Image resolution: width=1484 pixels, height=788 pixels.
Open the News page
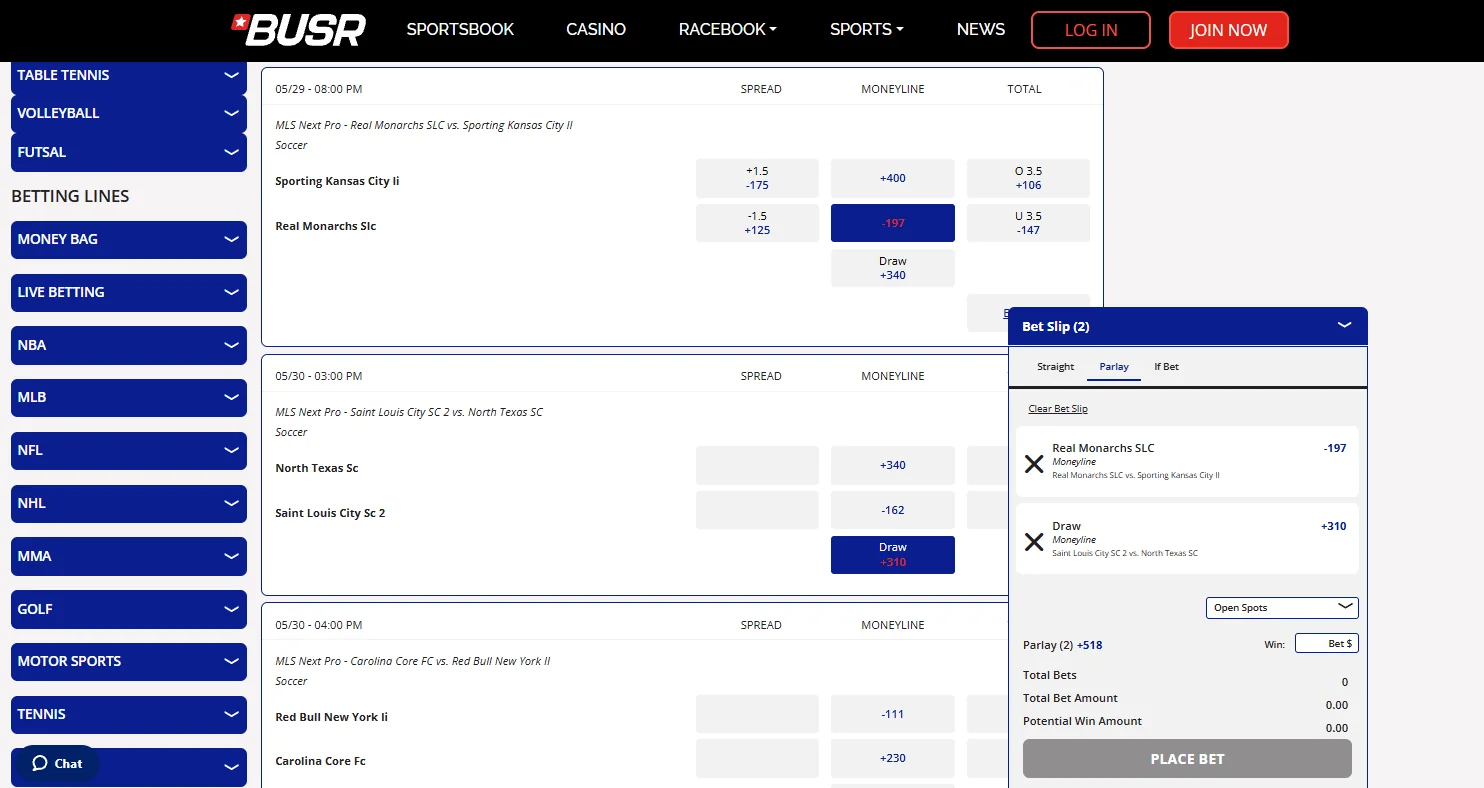[981, 30]
